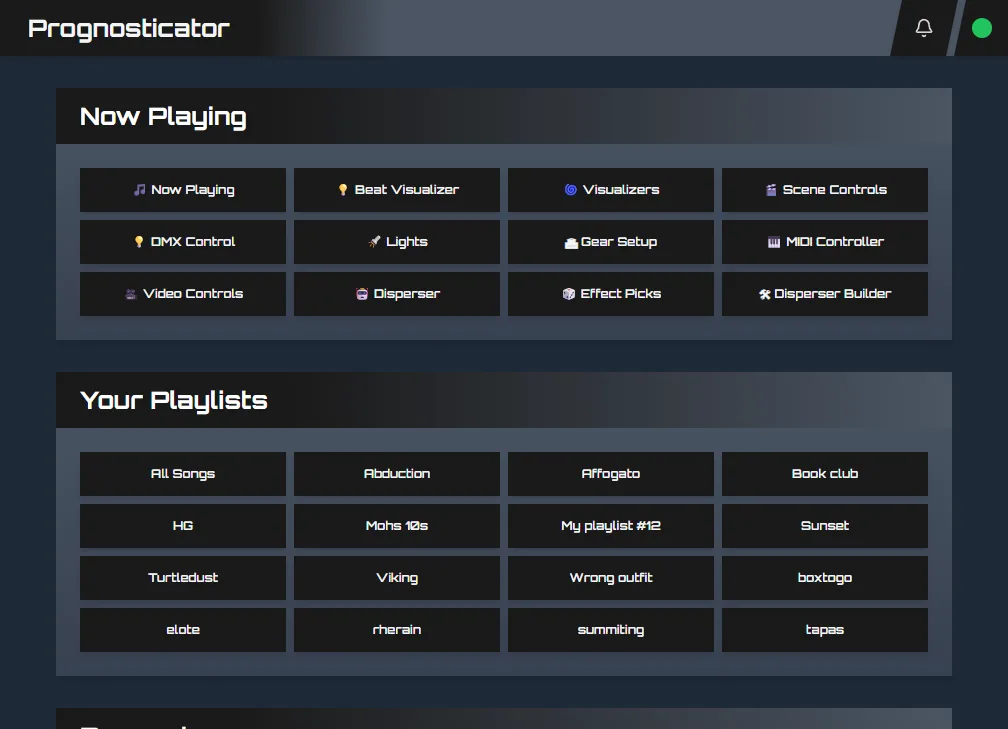The height and width of the screenshot is (729, 1008).
Task: Open My playlist #12
Action: coord(611,526)
